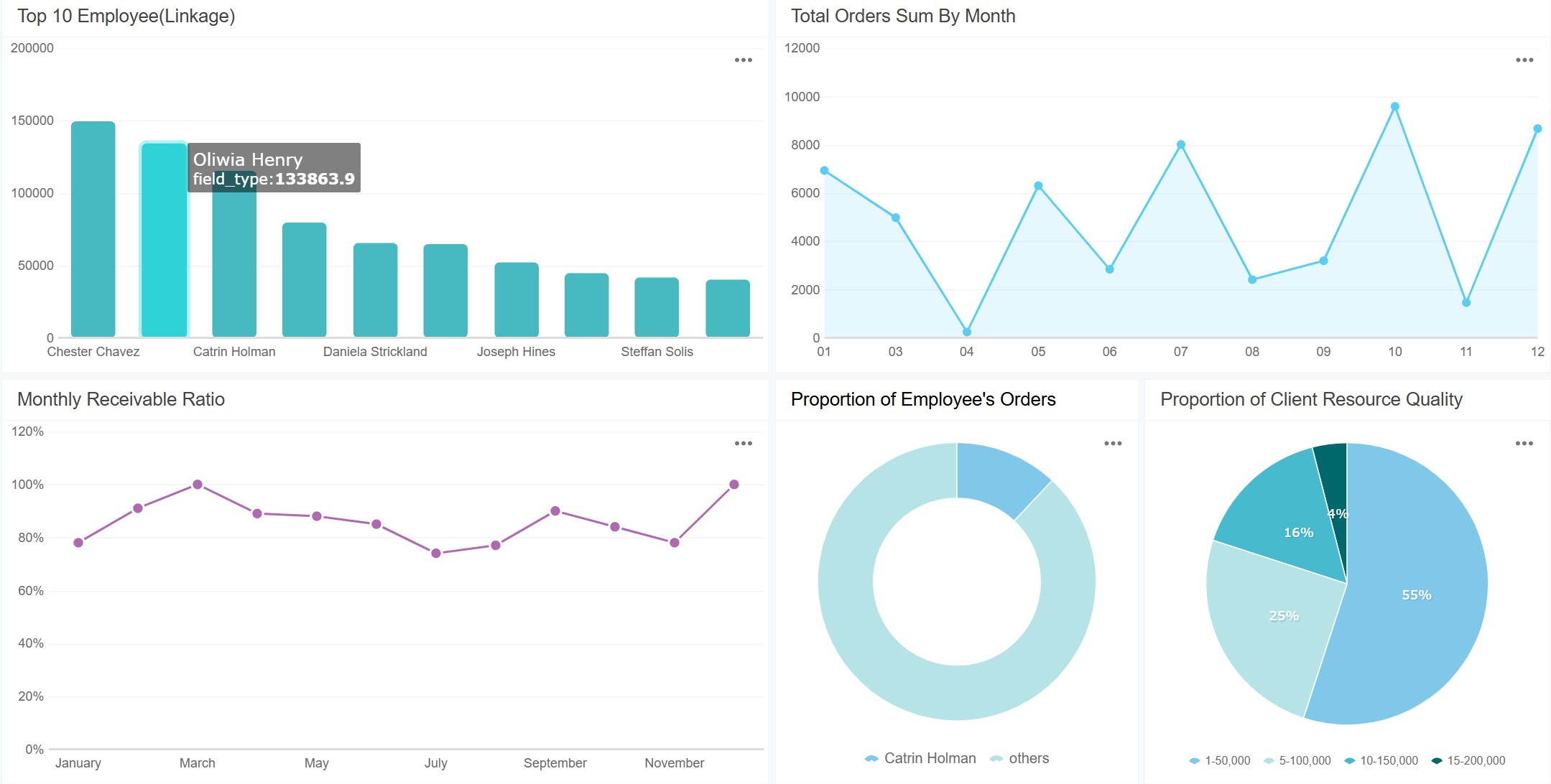Select the 55% pie slice
Image resolution: width=1551 pixels, height=784 pixels.
click(1415, 595)
